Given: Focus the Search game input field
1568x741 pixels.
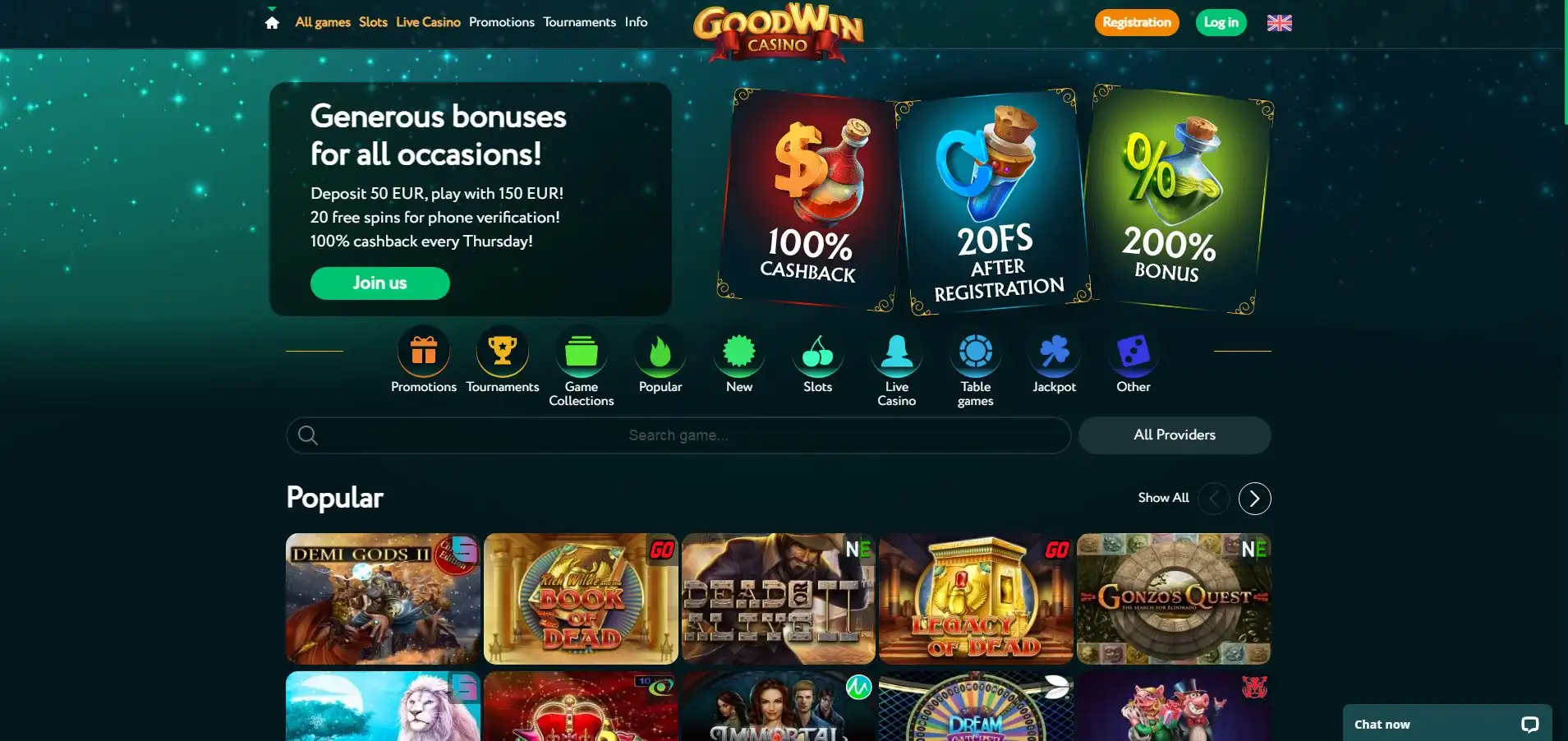Looking at the screenshot, I should click(678, 435).
